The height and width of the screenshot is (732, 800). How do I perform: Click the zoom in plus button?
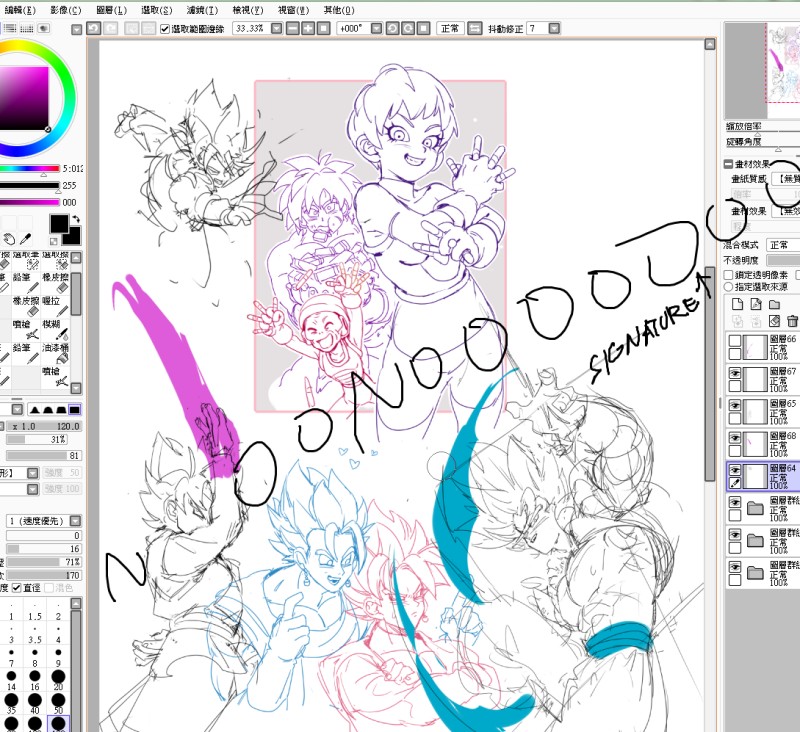[308, 29]
